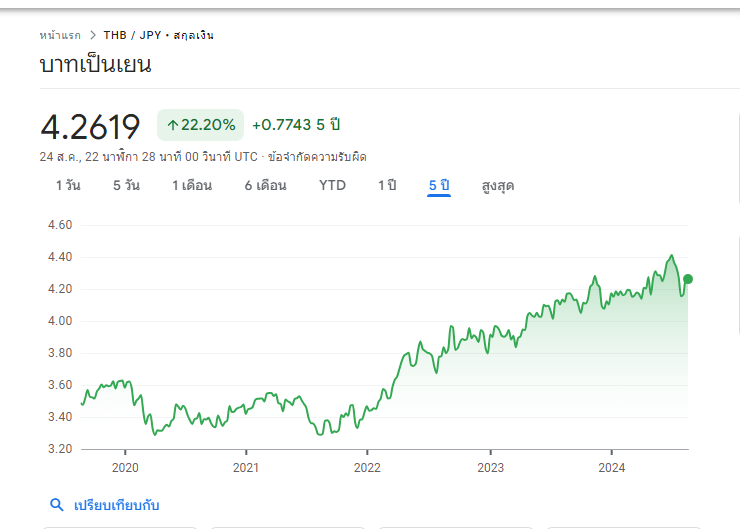Switch to the 6 เดือน range

coord(265,185)
